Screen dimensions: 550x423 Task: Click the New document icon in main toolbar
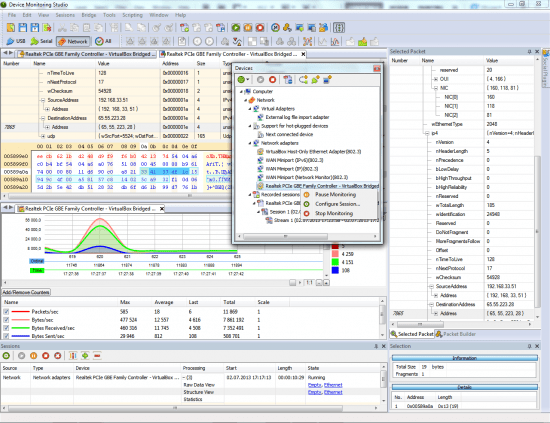(11, 28)
